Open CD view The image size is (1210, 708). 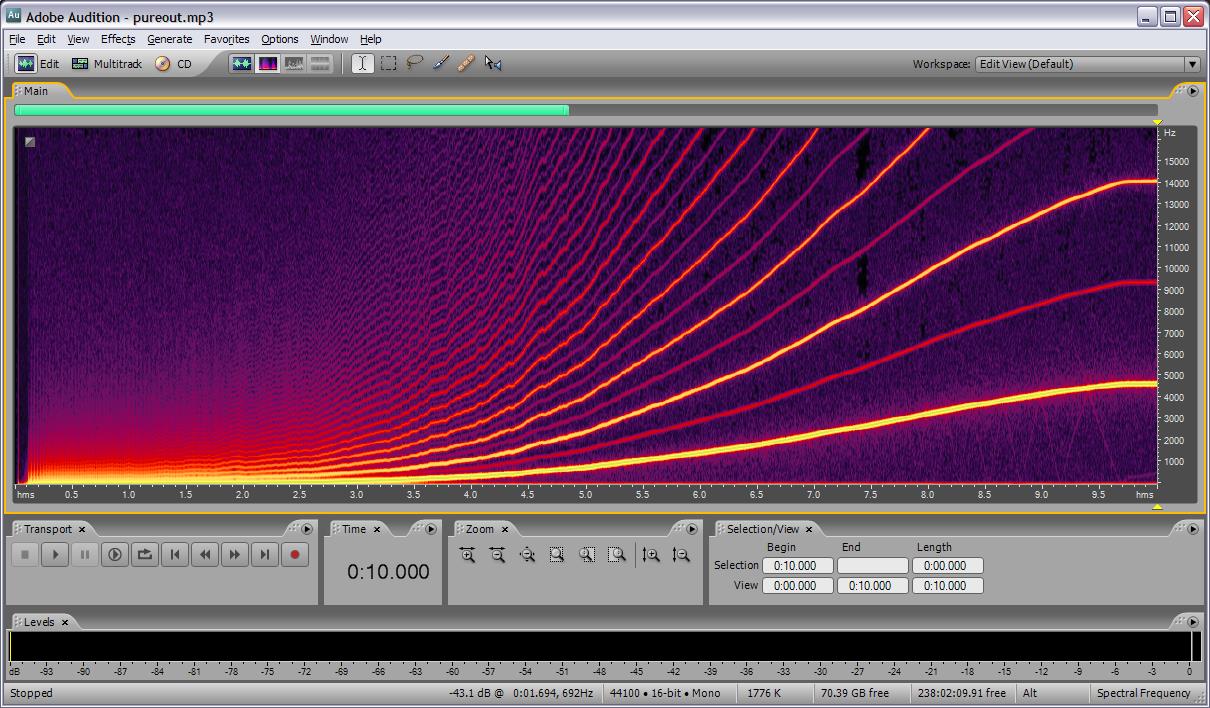coord(173,64)
